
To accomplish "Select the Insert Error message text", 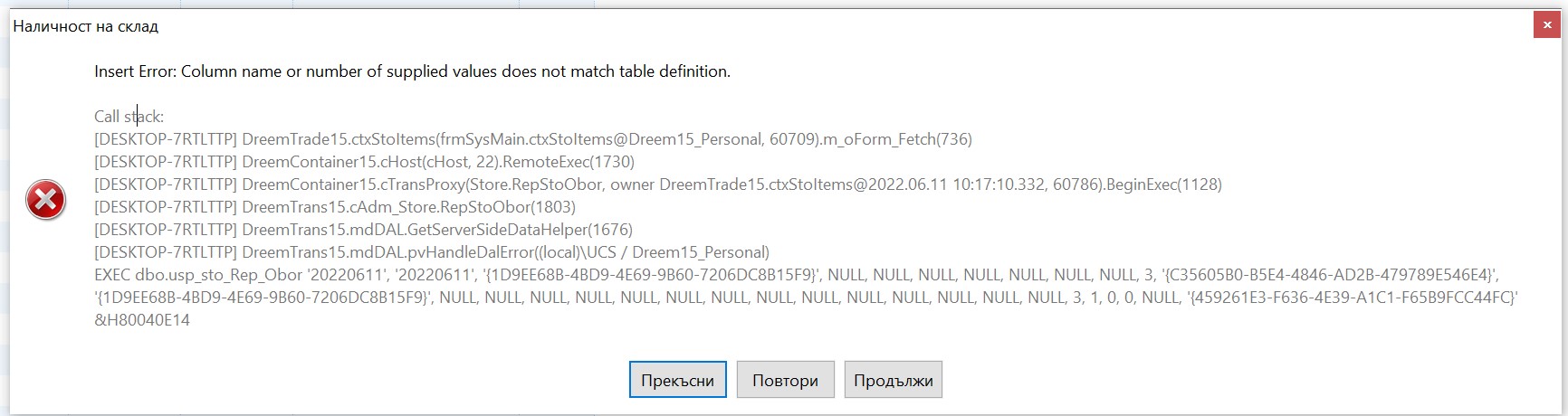I will point(412,71).
